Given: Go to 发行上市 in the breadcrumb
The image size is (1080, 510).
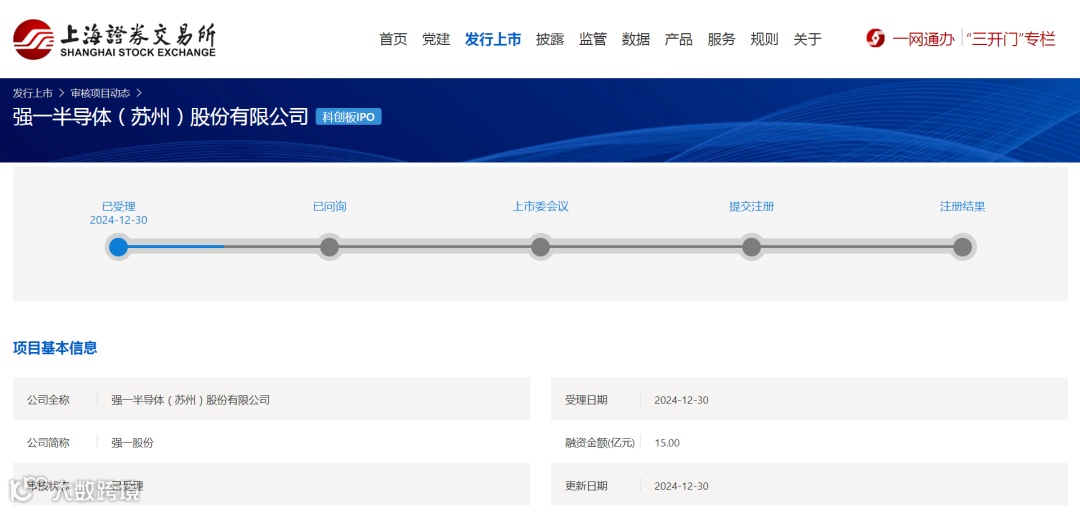Looking at the screenshot, I should click(32, 93).
